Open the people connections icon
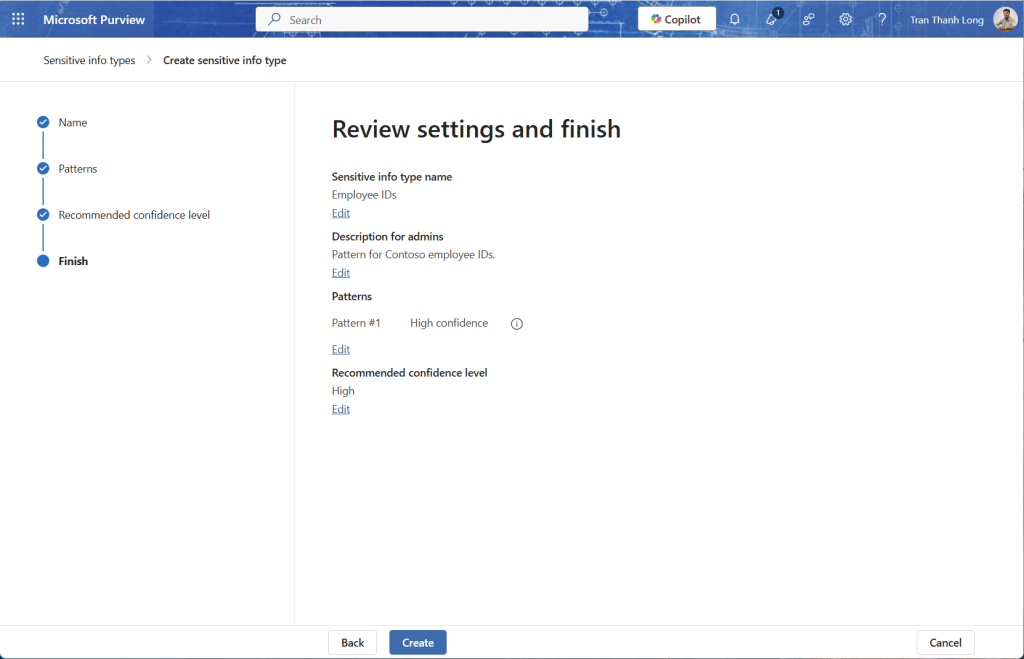 point(808,19)
